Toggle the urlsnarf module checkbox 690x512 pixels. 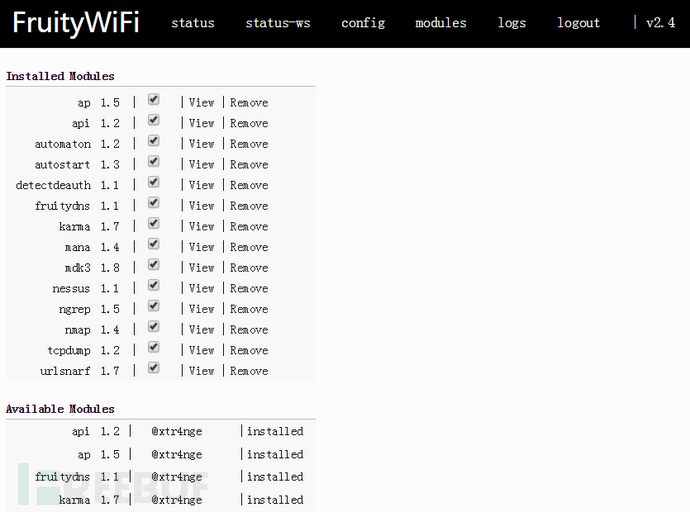click(x=153, y=368)
